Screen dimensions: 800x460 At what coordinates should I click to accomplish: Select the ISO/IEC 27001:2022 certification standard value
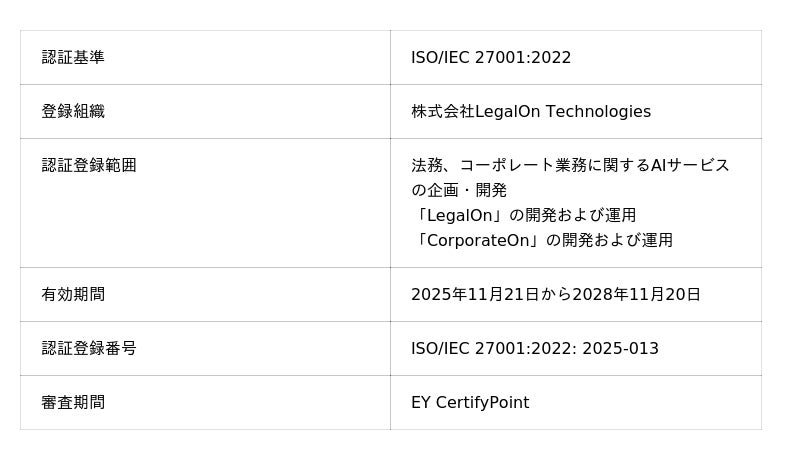[x=491, y=58]
